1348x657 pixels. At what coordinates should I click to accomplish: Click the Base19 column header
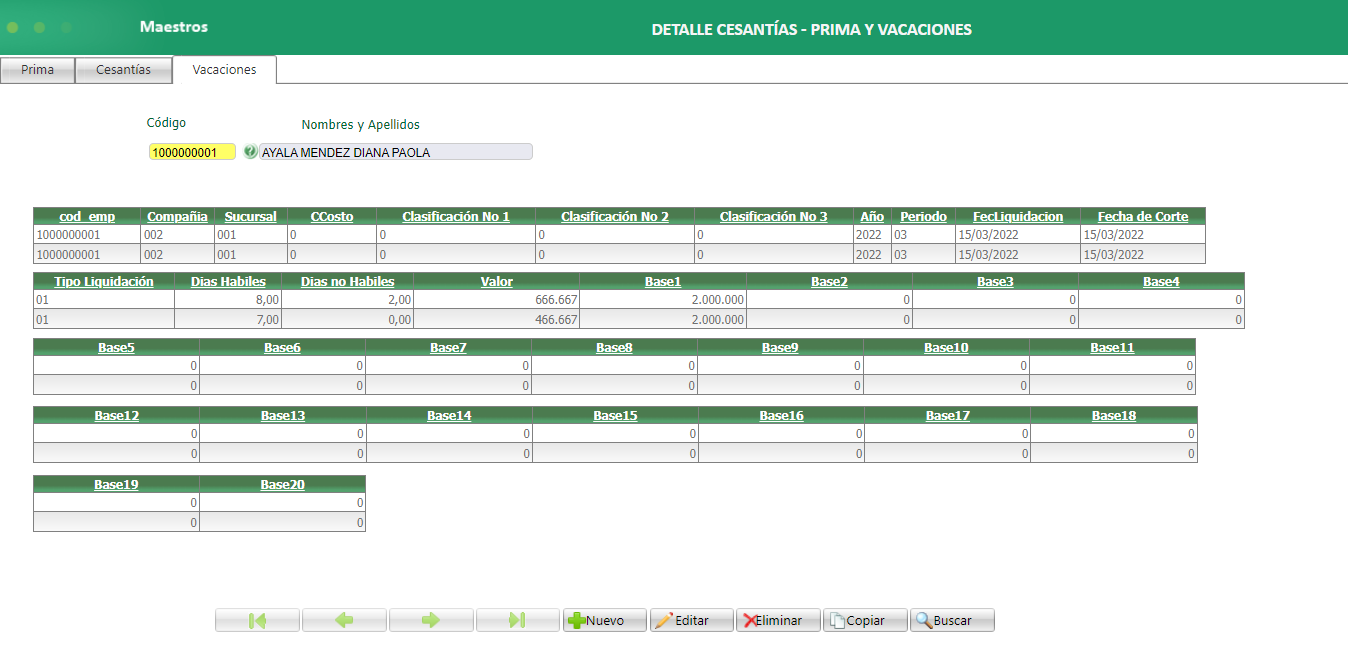click(x=116, y=484)
